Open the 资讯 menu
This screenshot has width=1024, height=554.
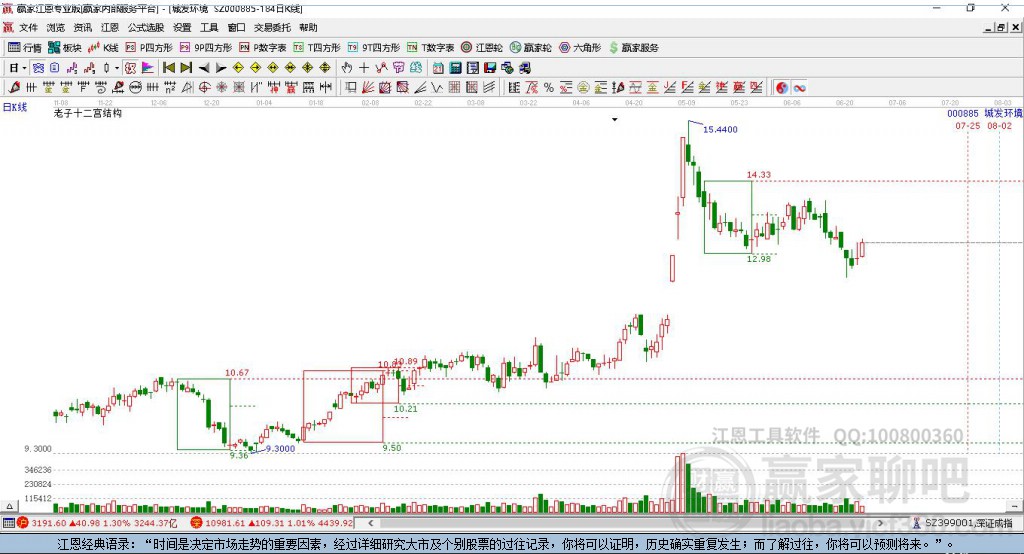pyautogui.click(x=82, y=27)
